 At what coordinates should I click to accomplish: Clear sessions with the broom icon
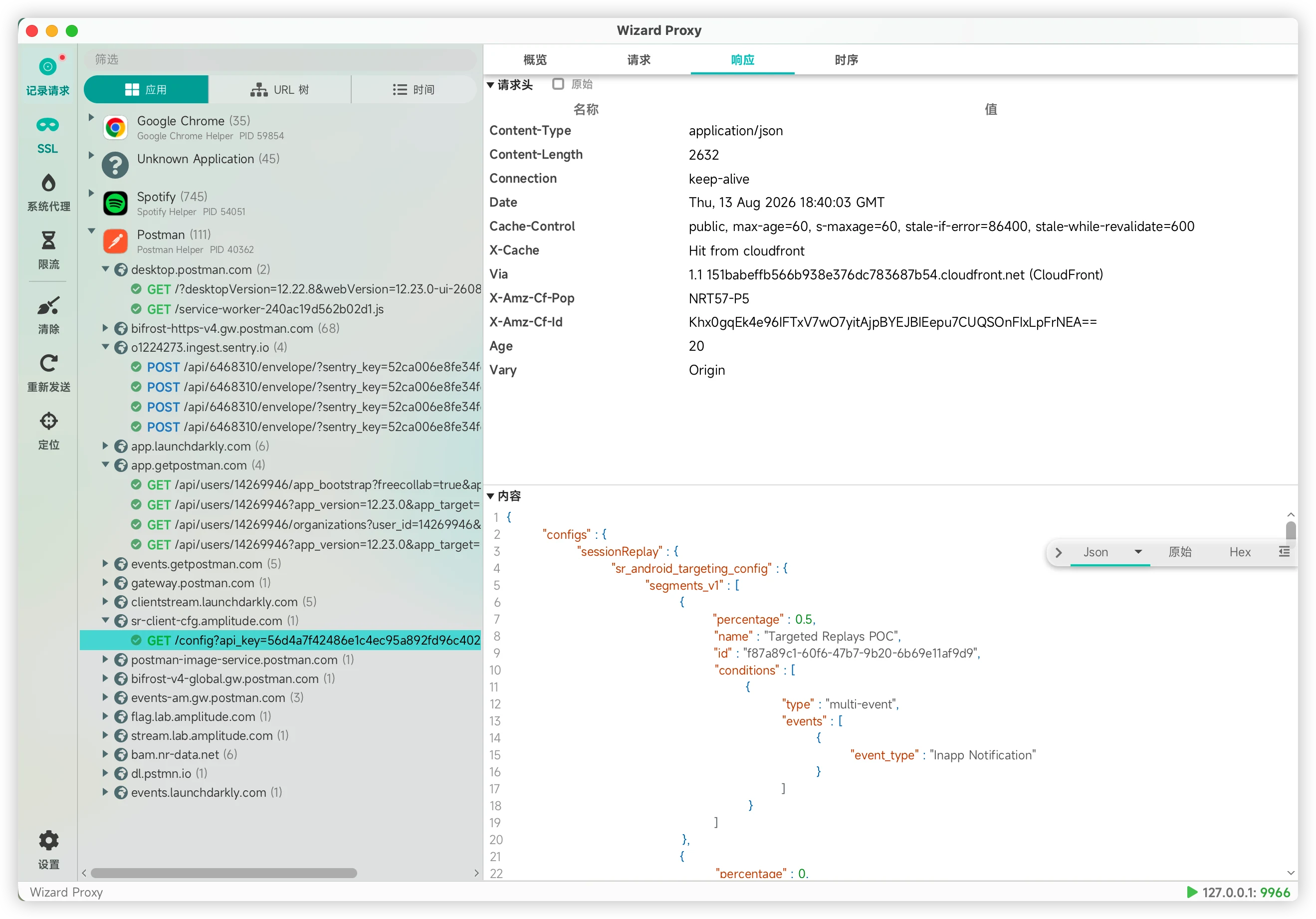click(48, 305)
